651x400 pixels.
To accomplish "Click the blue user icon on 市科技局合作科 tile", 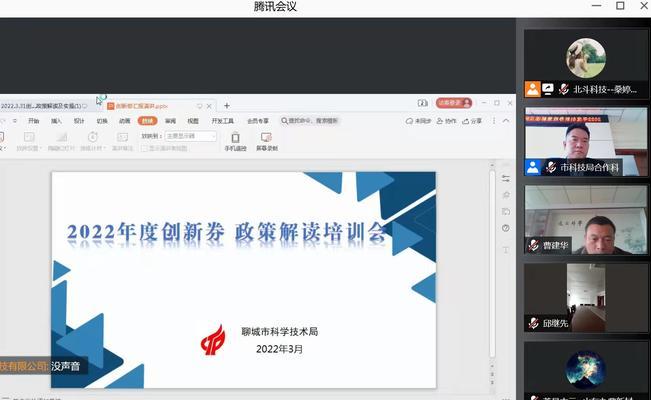I will pos(533,167).
